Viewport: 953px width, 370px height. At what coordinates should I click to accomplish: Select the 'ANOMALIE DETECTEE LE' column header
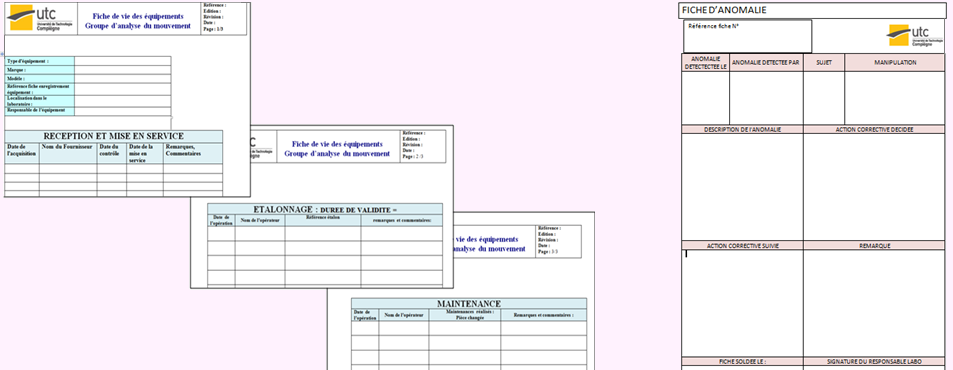(x=705, y=63)
